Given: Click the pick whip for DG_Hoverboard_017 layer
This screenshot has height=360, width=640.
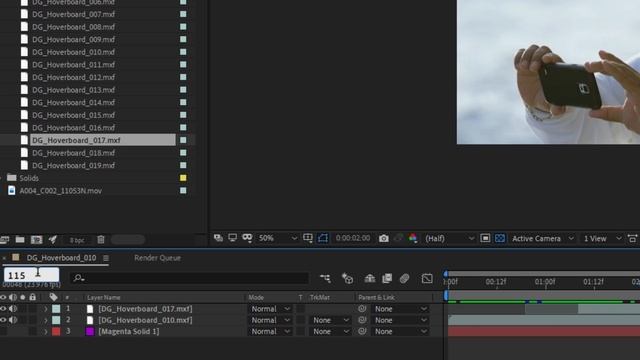Looking at the screenshot, I should pyautogui.click(x=362, y=309).
